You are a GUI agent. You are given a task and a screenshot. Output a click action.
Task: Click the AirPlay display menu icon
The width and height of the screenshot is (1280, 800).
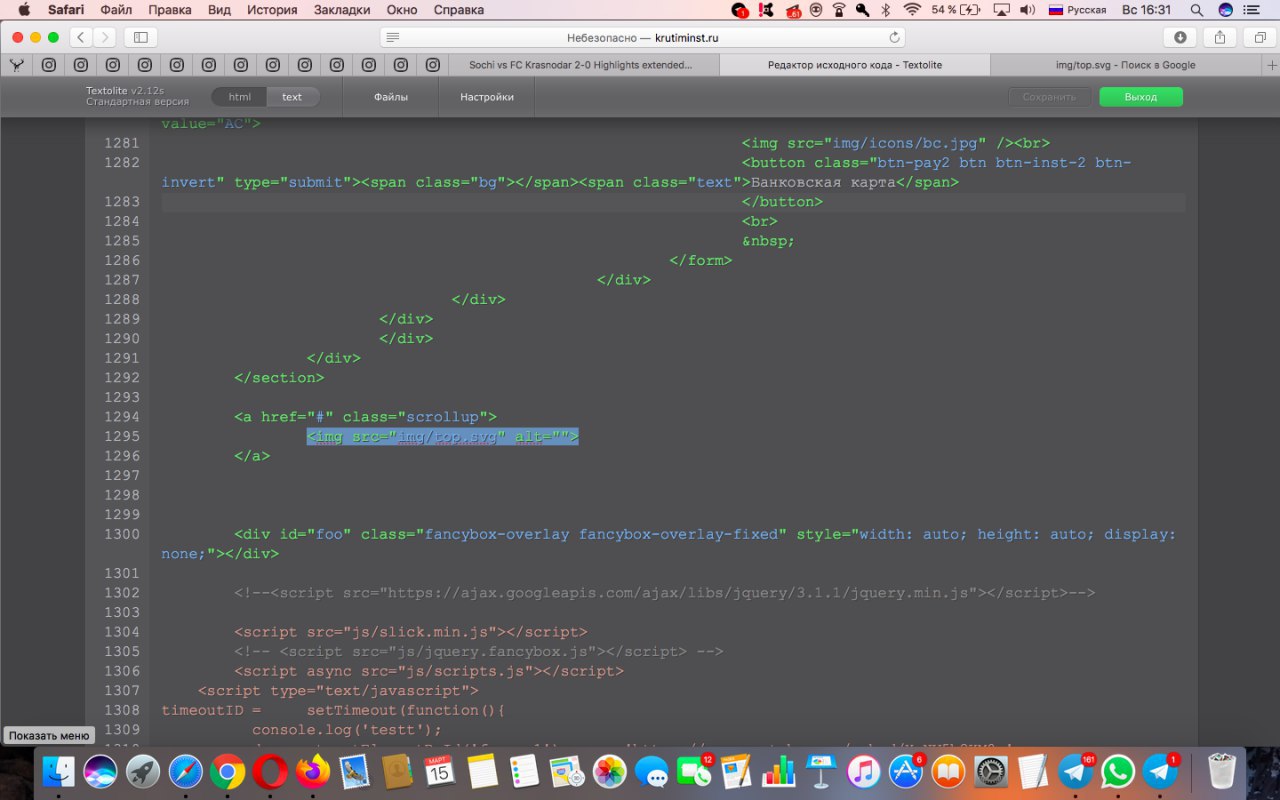tap(1002, 10)
